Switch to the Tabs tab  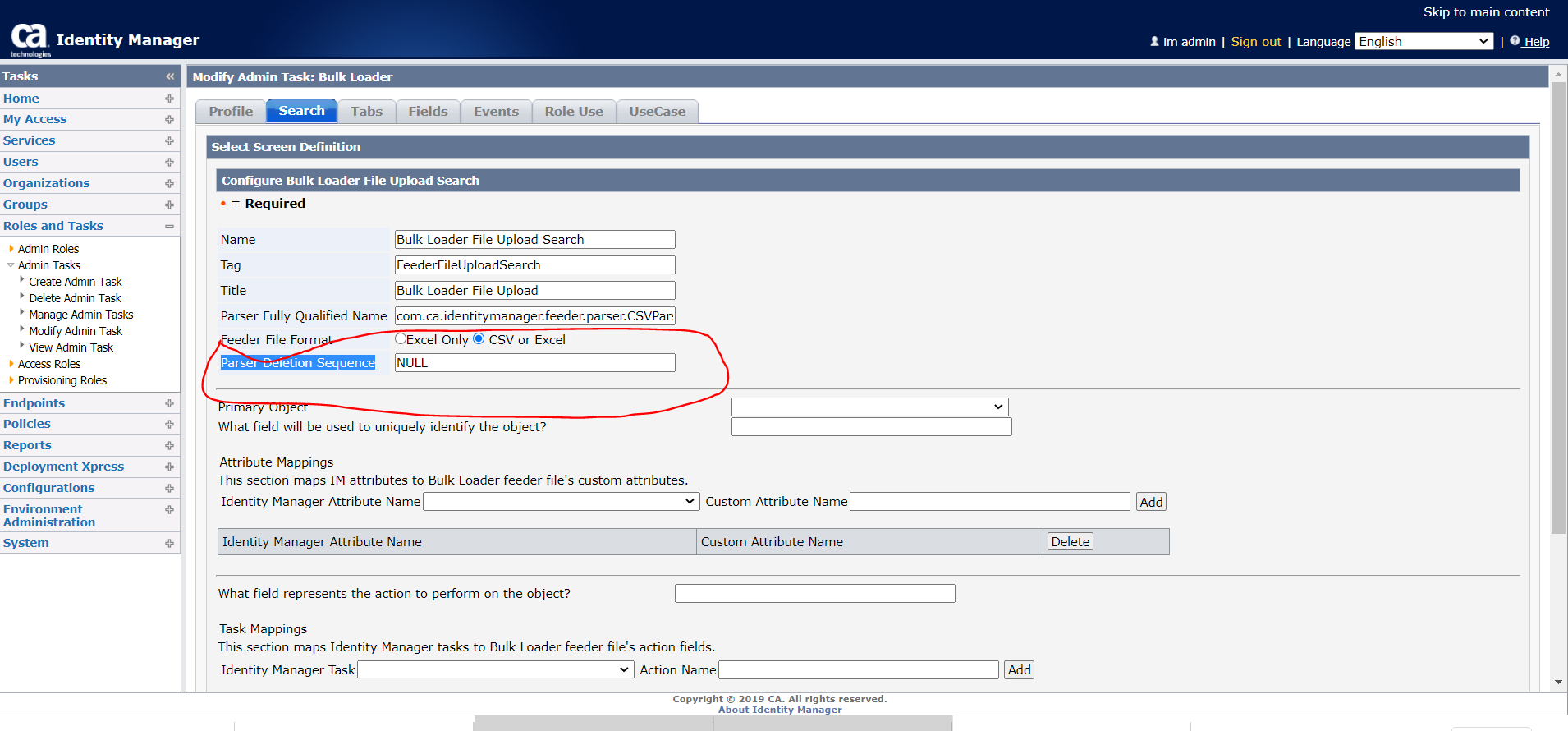click(x=367, y=112)
